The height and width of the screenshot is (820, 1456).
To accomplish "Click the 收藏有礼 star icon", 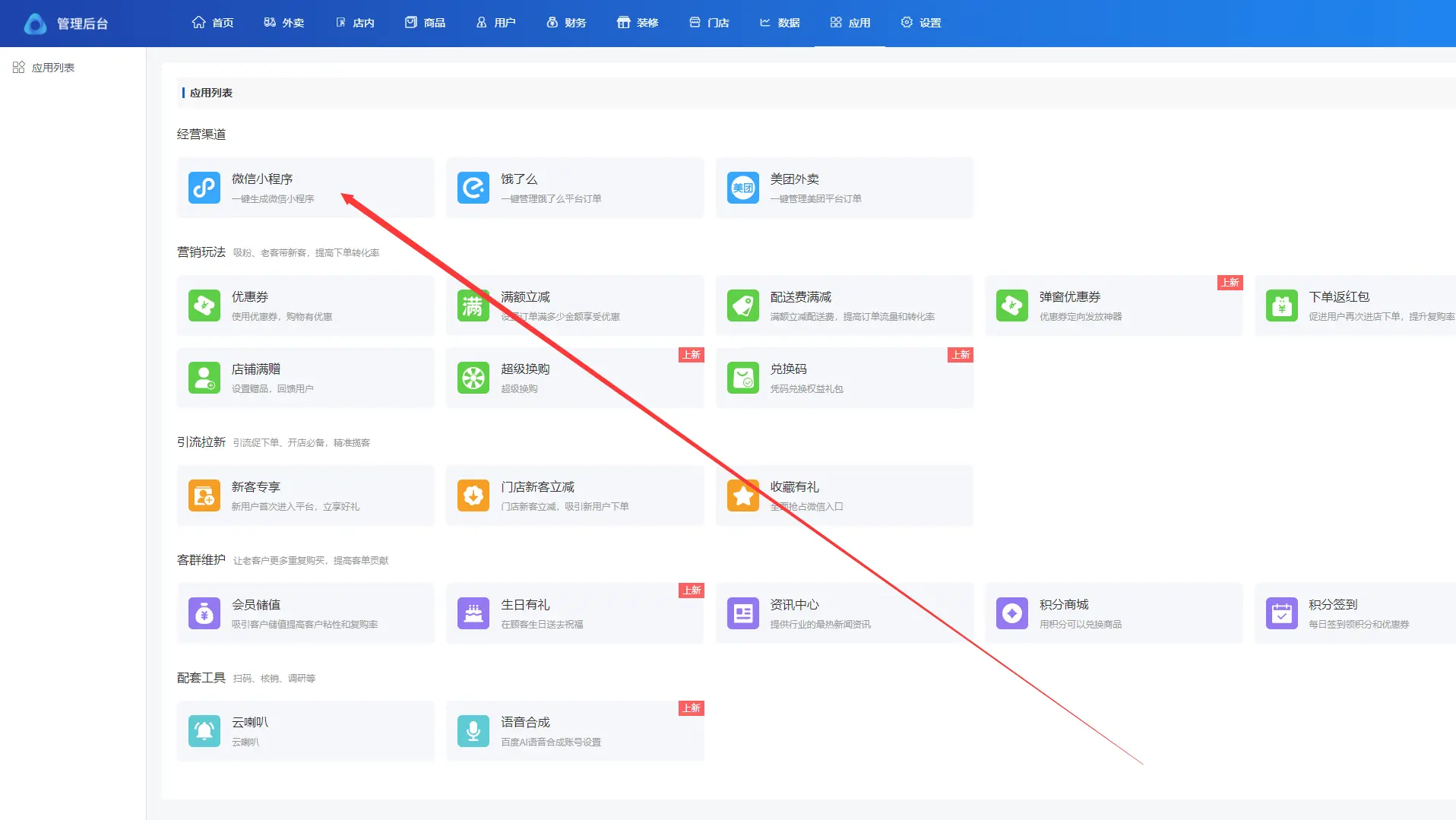I will click(x=743, y=495).
